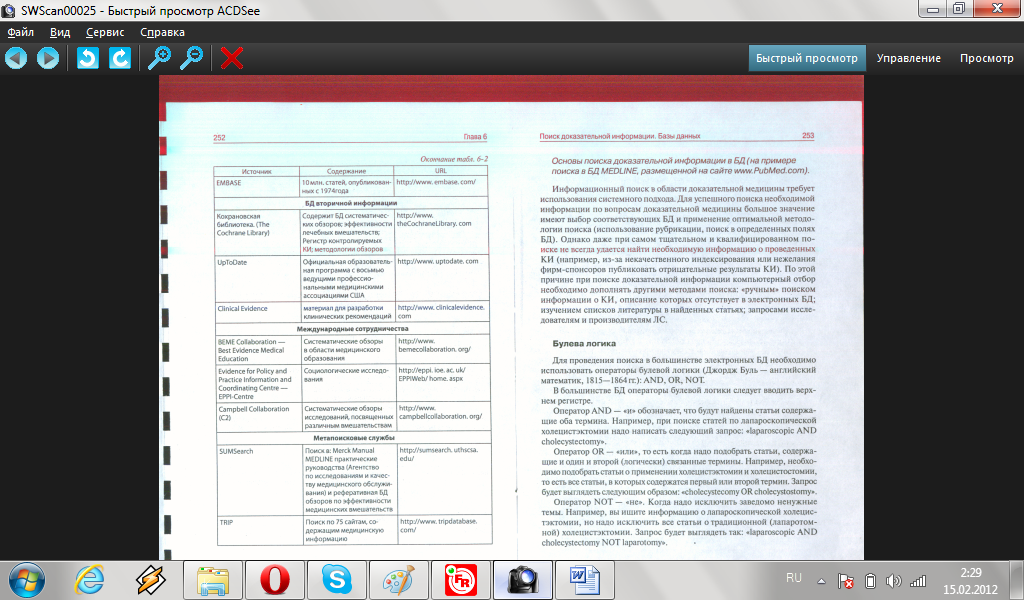Click the Show desktop strip
1024x600 pixels.
click(1017, 580)
